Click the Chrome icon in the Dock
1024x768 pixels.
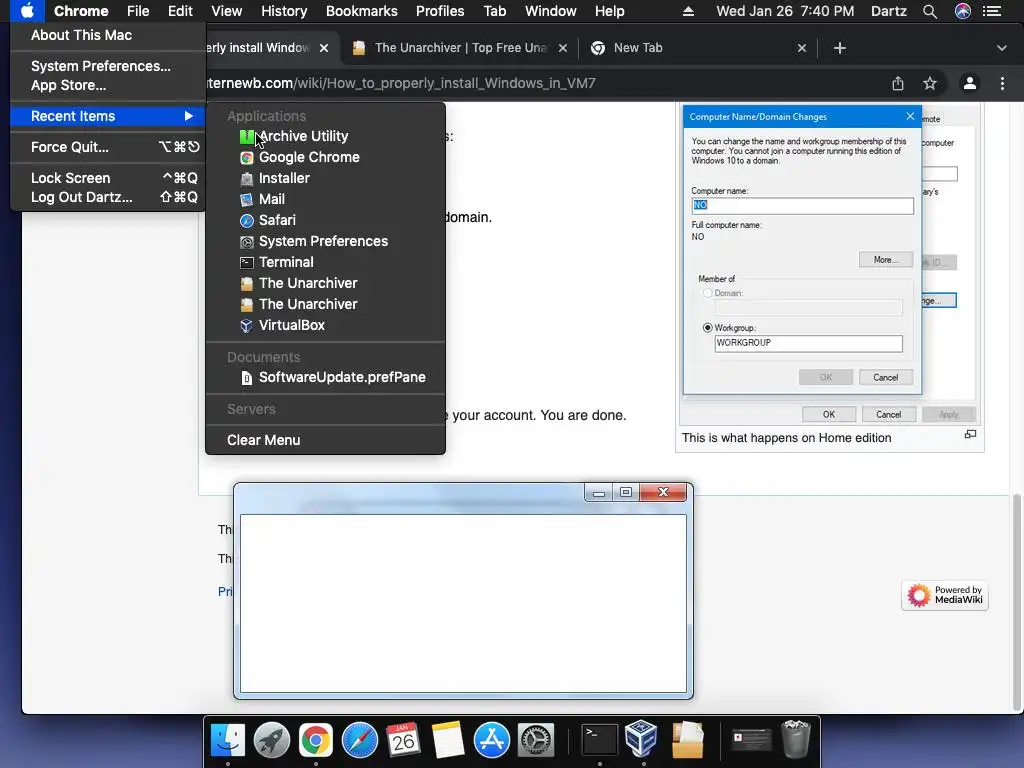click(315, 740)
